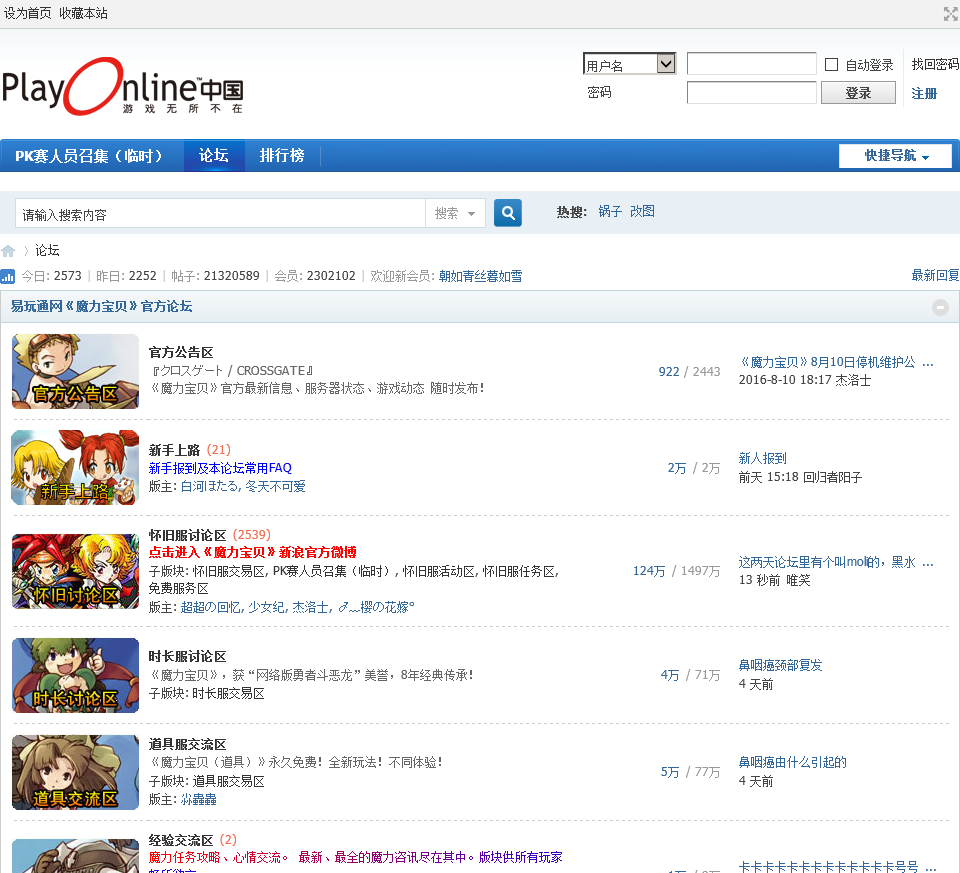The height and width of the screenshot is (873, 960).
Task: Open the 官方公告区 forum title
Action: [181, 352]
